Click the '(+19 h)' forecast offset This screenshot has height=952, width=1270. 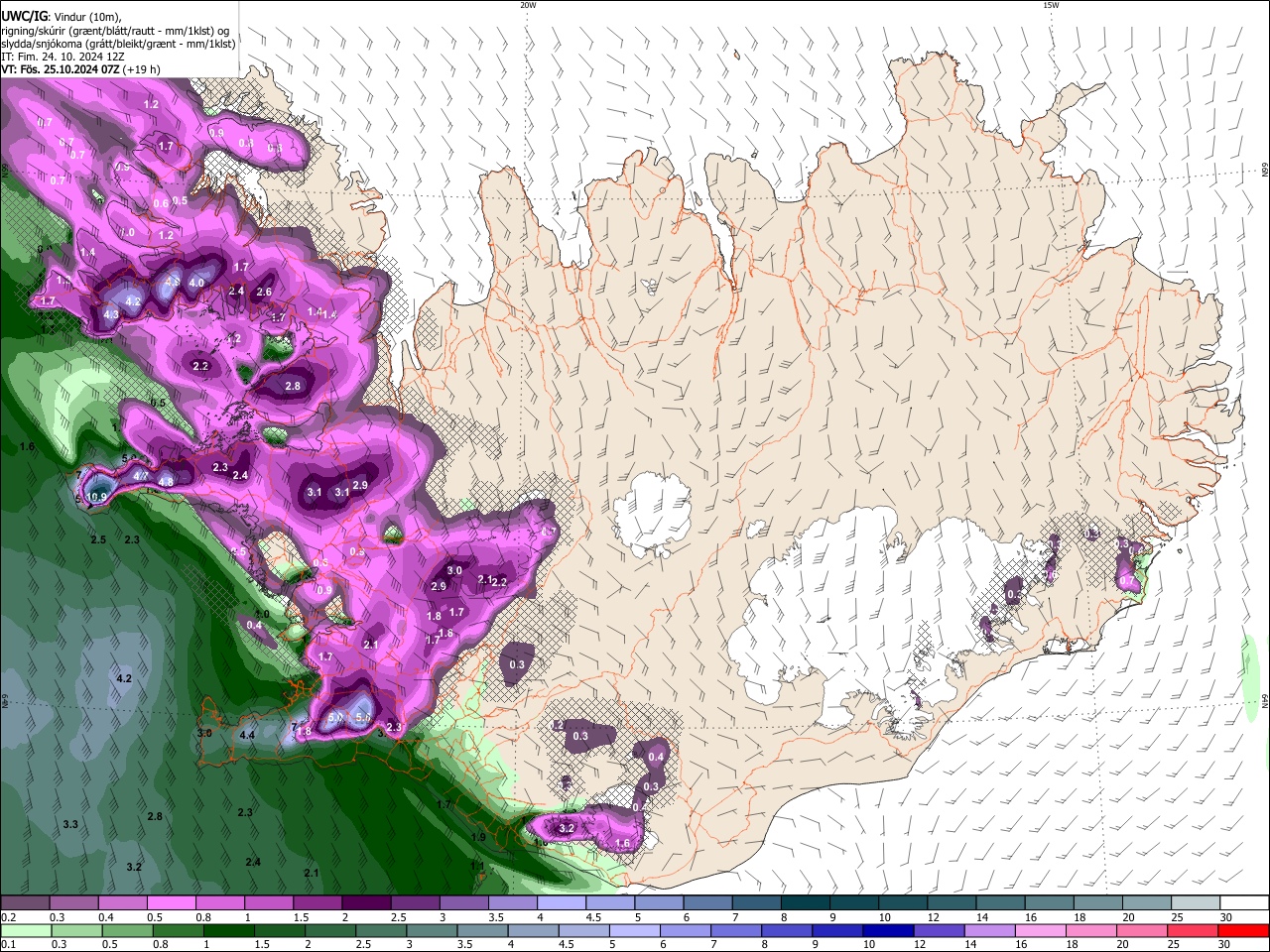coord(143,69)
